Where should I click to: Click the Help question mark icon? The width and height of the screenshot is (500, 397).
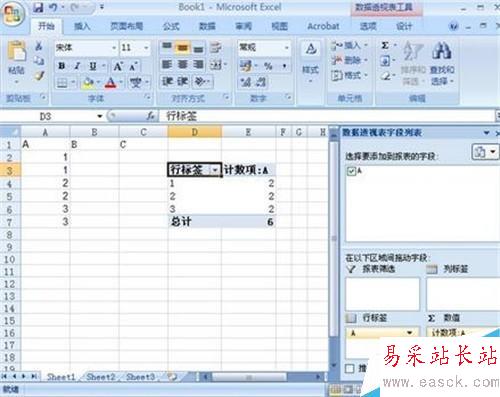(453, 26)
